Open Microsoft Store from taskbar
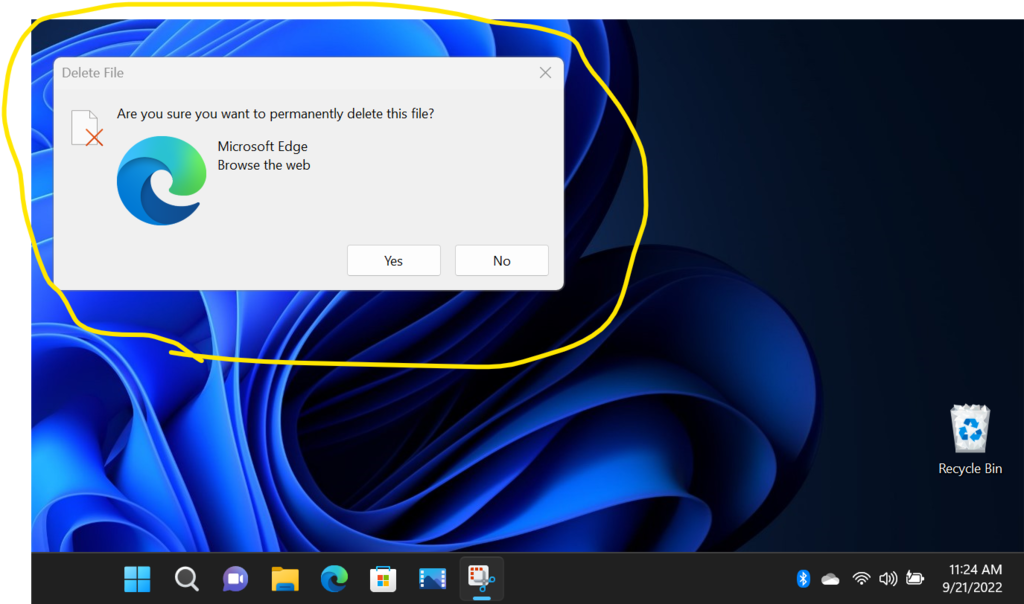The height and width of the screenshot is (604, 1024). click(x=383, y=579)
